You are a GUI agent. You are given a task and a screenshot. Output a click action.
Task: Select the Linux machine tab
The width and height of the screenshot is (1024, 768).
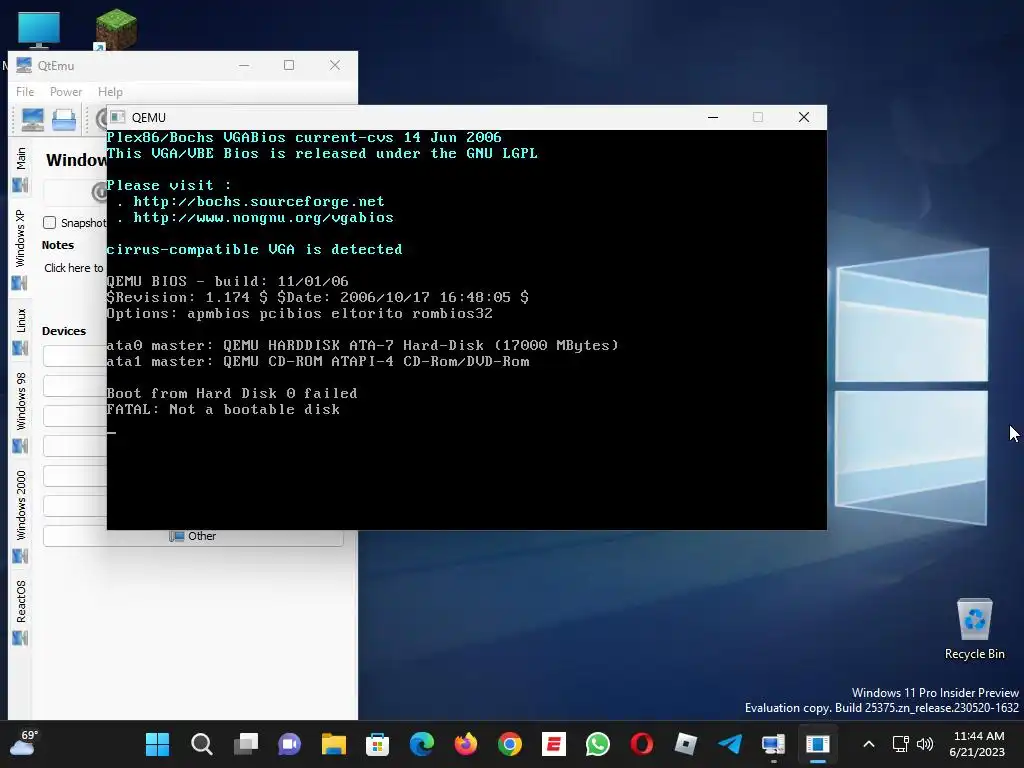pyautogui.click(x=20, y=331)
